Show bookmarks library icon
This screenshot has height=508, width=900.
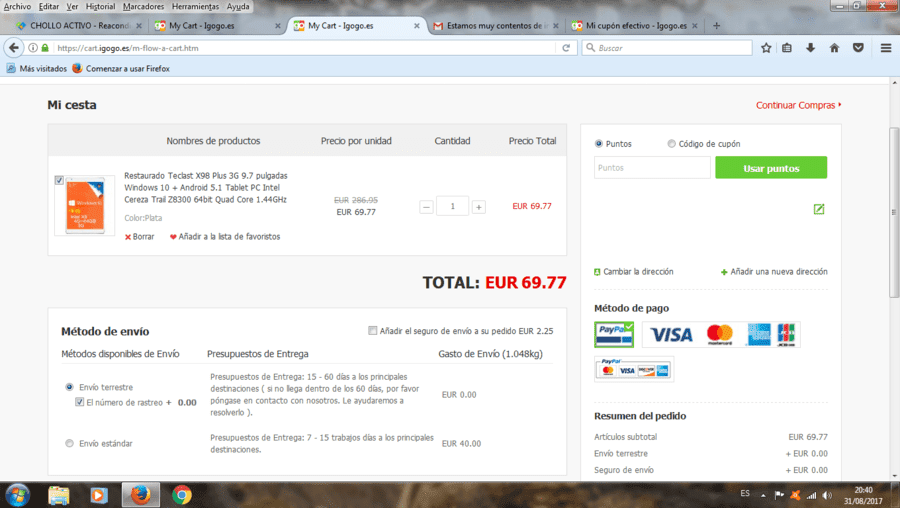(787, 48)
